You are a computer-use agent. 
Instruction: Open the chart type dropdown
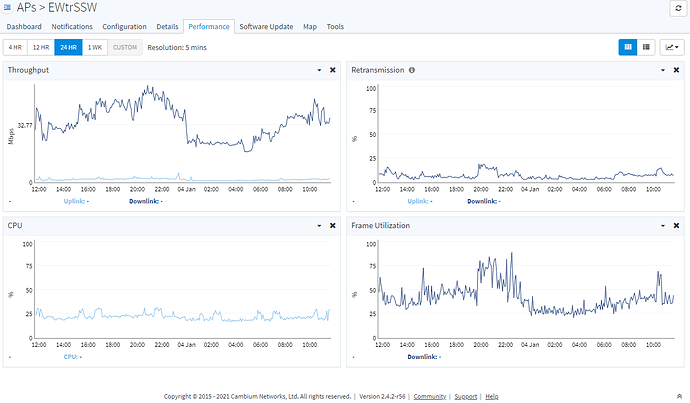click(672, 47)
